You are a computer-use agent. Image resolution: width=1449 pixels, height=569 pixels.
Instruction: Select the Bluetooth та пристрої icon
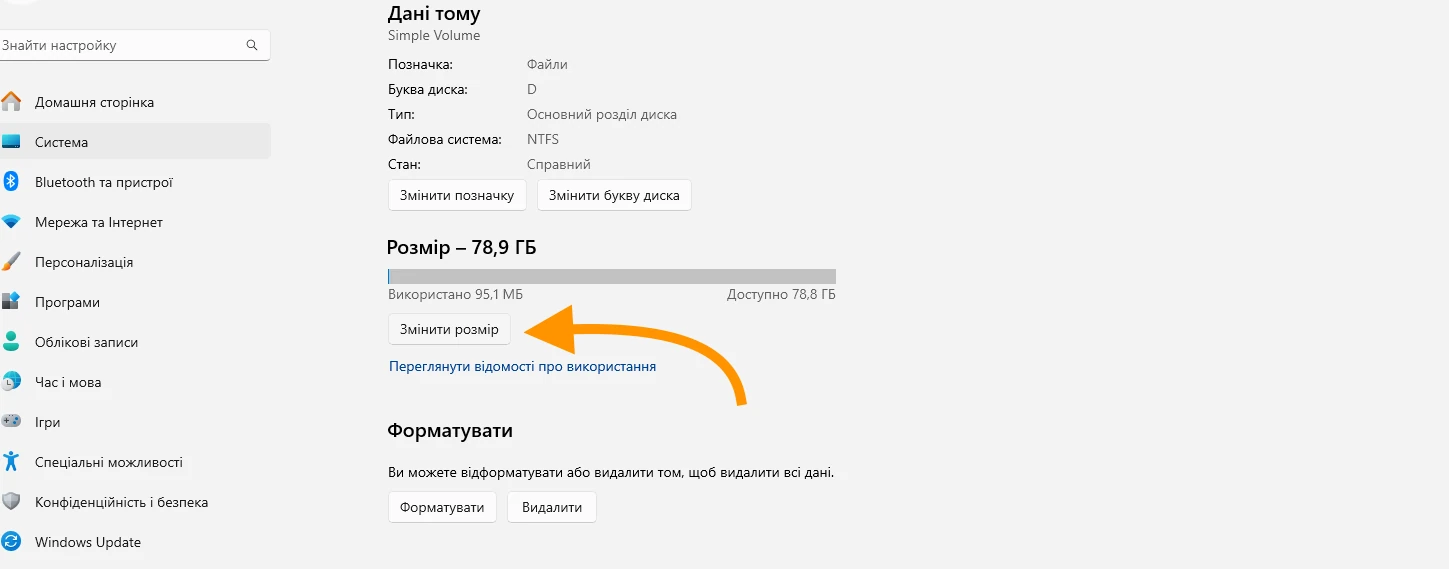[11, 182]
